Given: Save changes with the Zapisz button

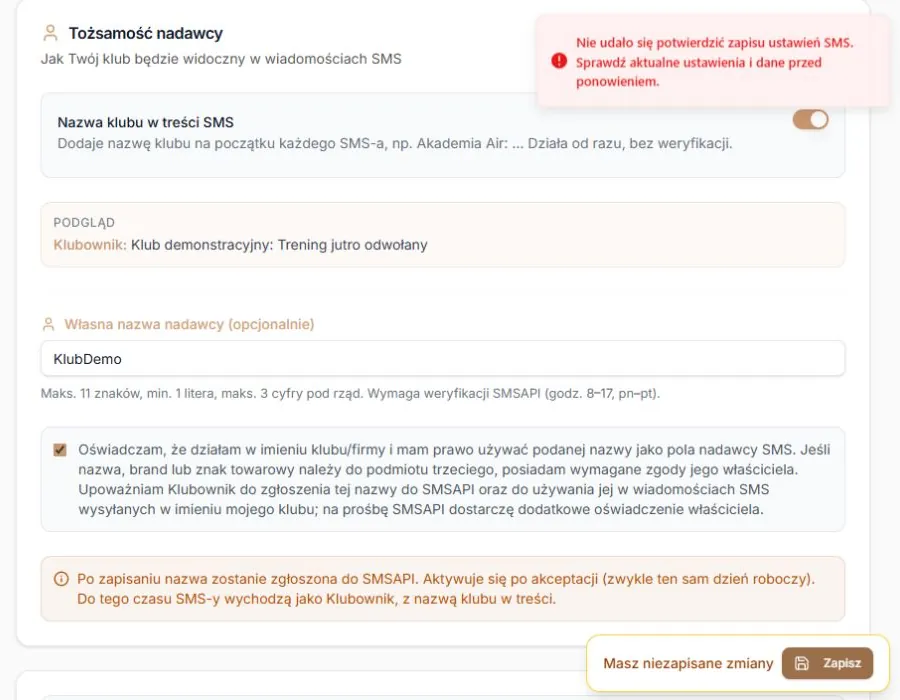Looking at the screenshot, I should (x=827, y=663).
